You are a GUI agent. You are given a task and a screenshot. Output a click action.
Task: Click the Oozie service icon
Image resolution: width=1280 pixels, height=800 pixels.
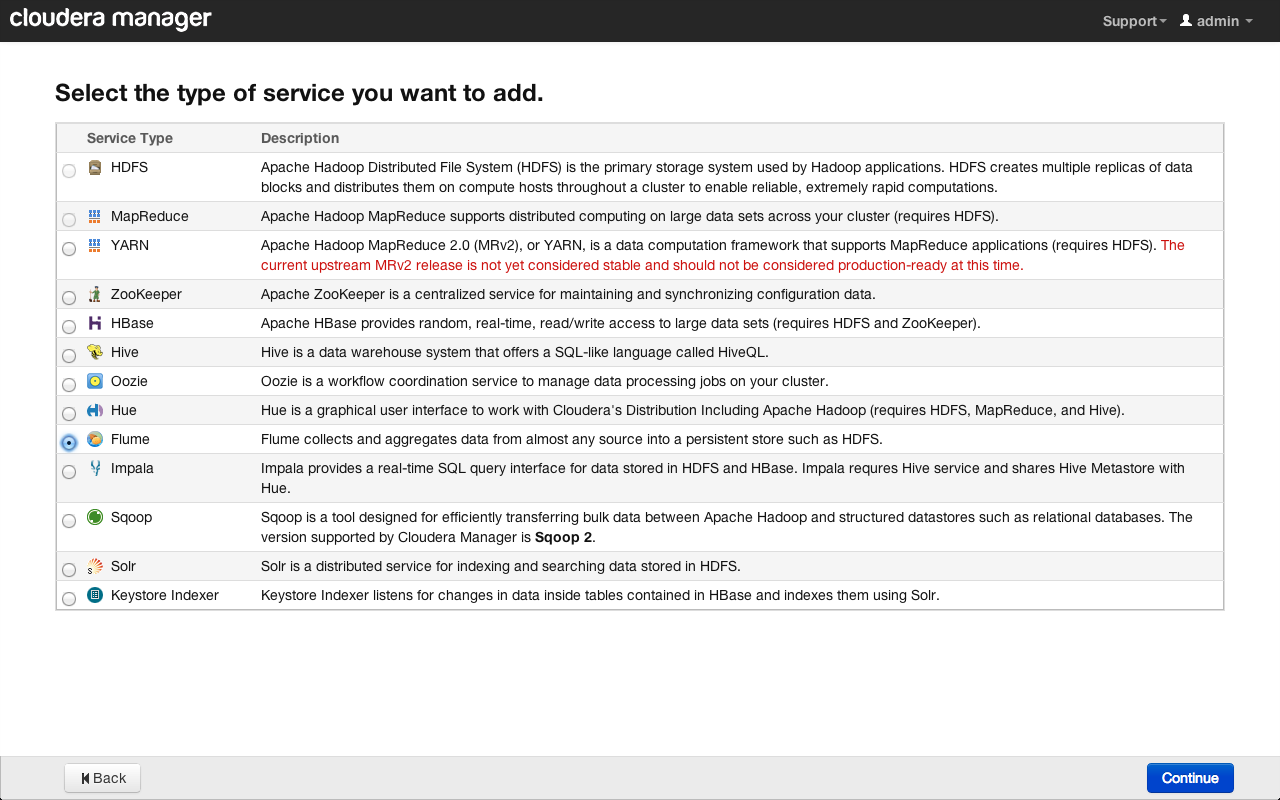(95, 381)
